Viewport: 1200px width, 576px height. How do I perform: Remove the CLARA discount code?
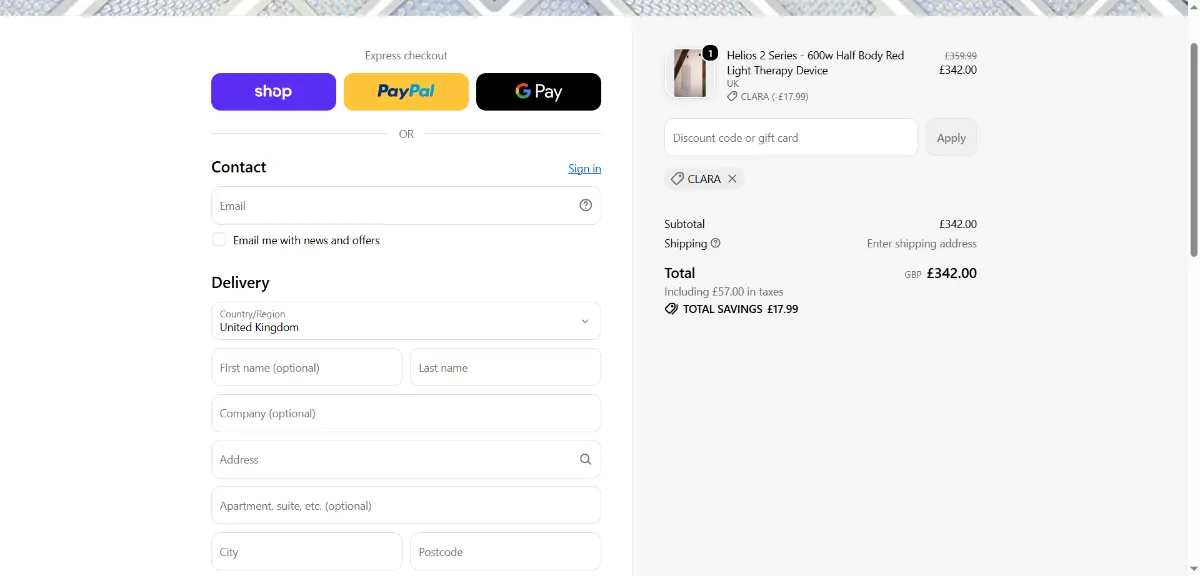pyautogui.click(x=732, y=179)
